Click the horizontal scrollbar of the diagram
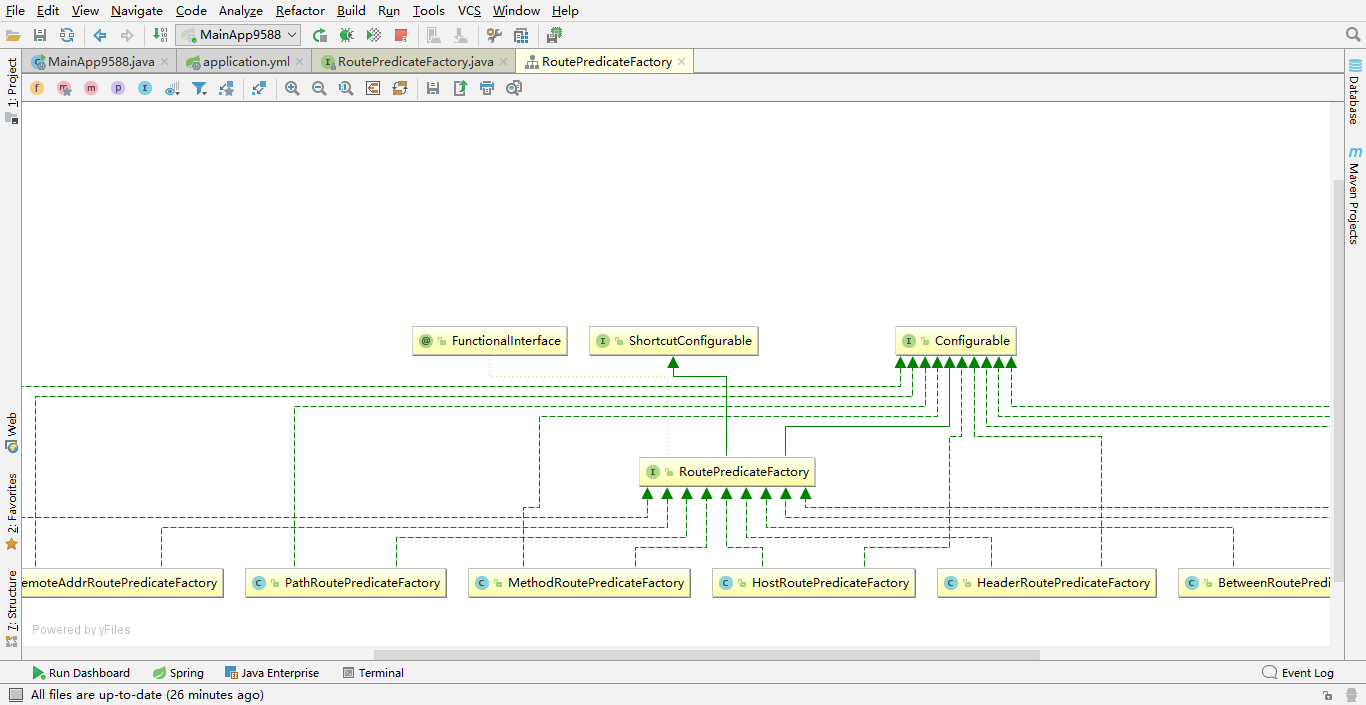Image resolution: width=1366 pixels, height=705 pixels. coord(706,655)
